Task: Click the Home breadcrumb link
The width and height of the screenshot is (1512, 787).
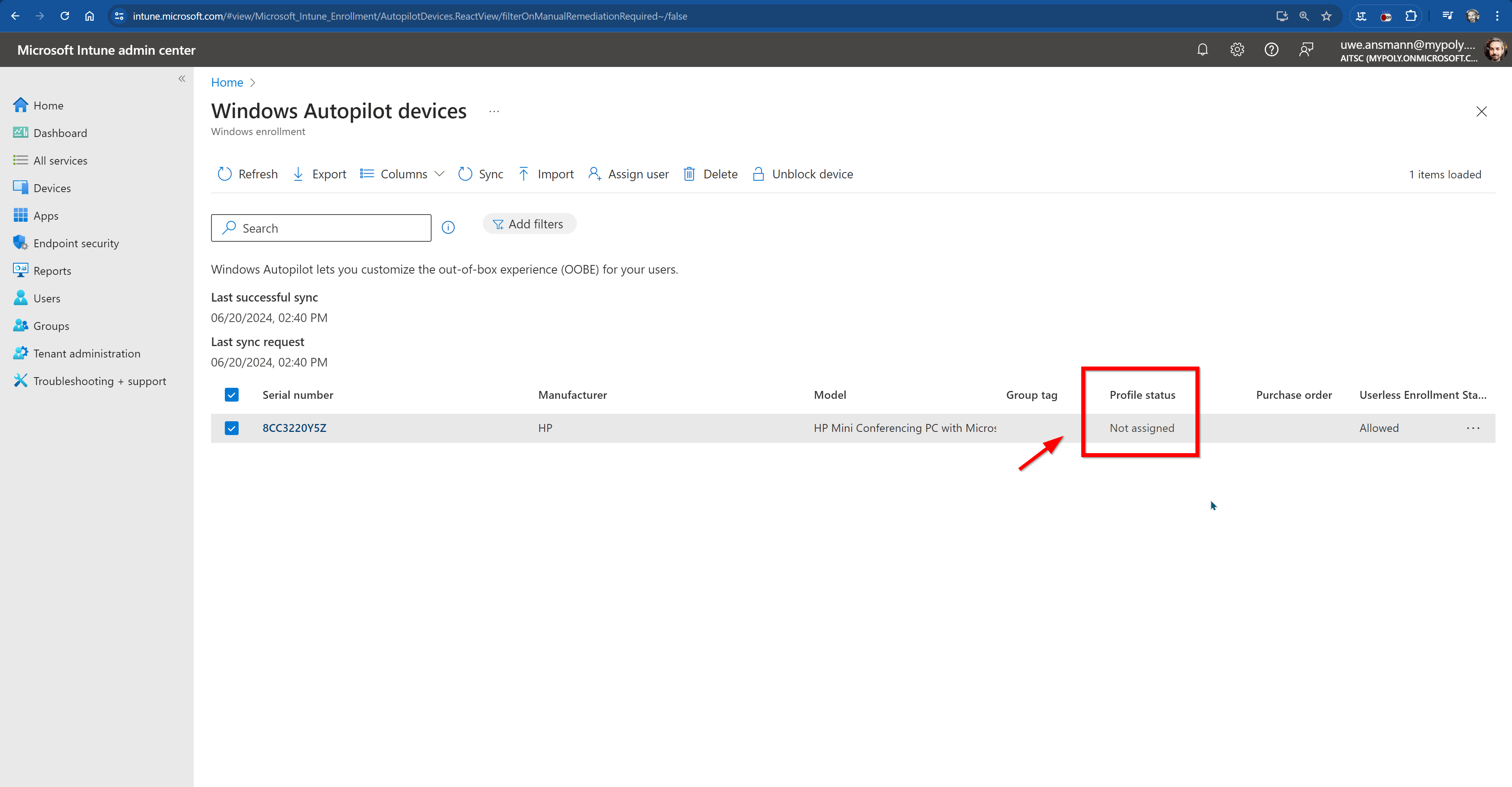Action: tap(226, 83)
